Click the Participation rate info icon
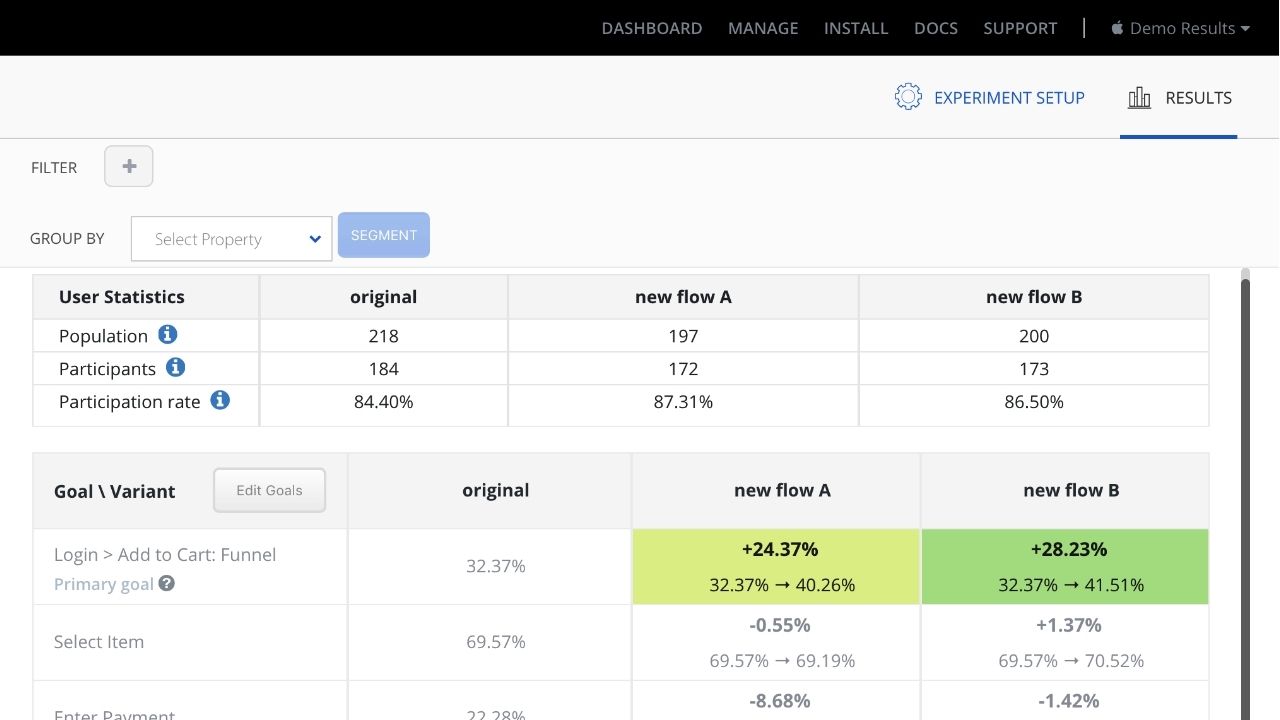Screen dimensions: 1280x720 tap(220, 400)
